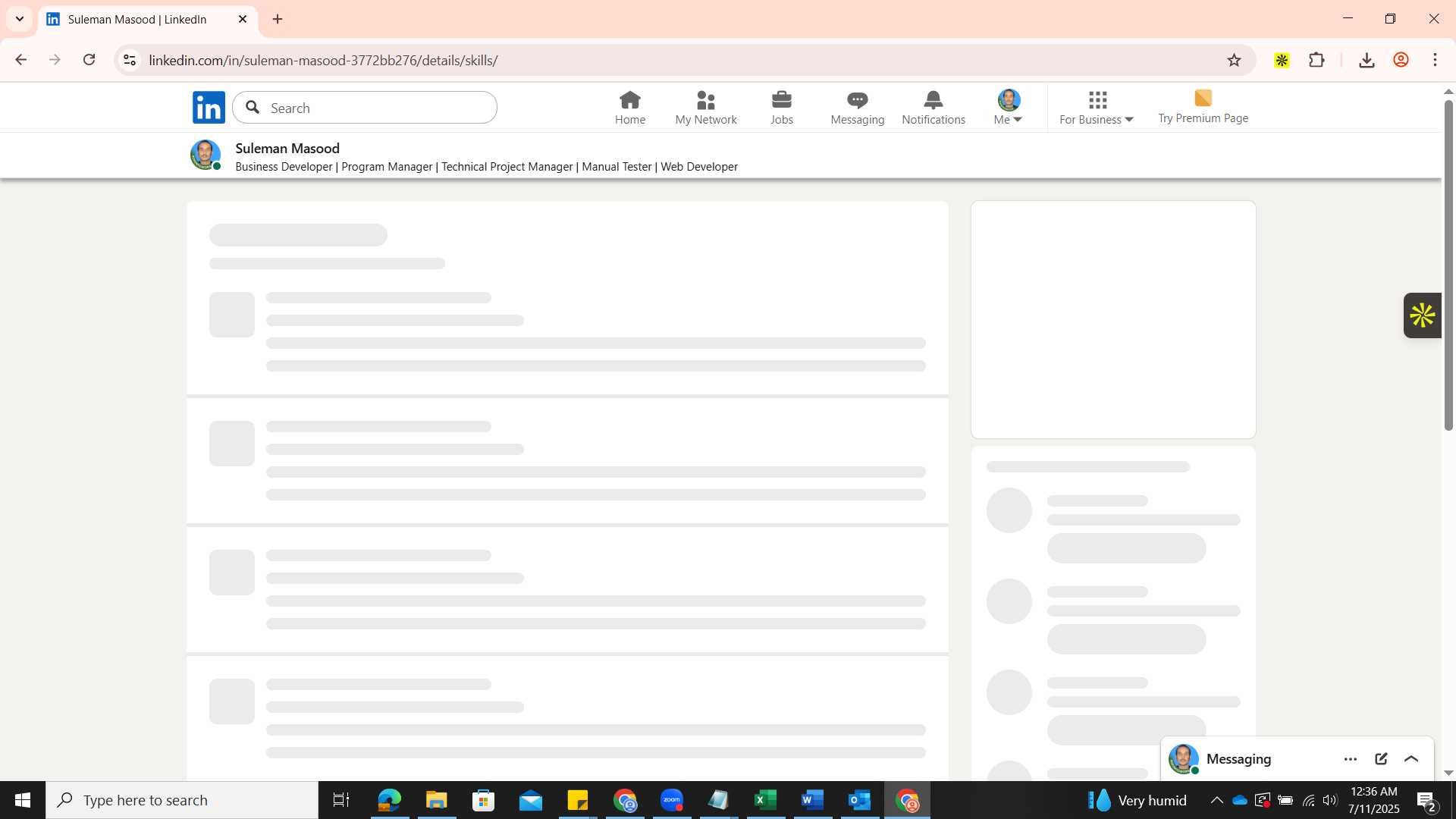
Task: Compose a new message in overlay
Action: pos(1381,759)
